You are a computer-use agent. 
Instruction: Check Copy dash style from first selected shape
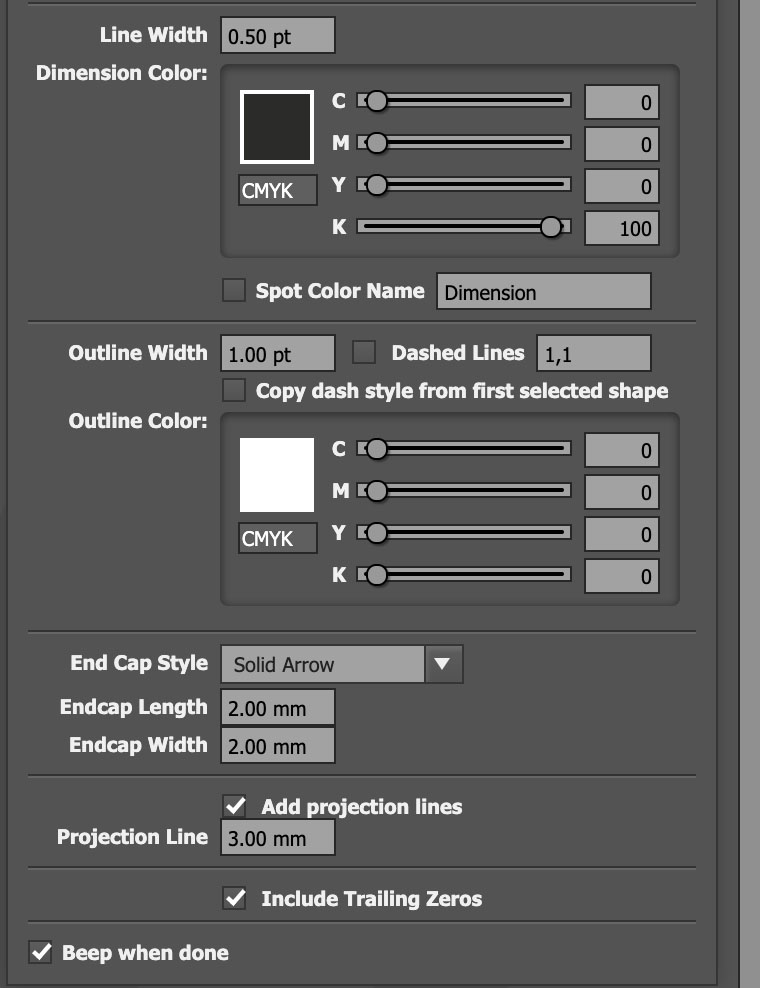pos(233,390)
